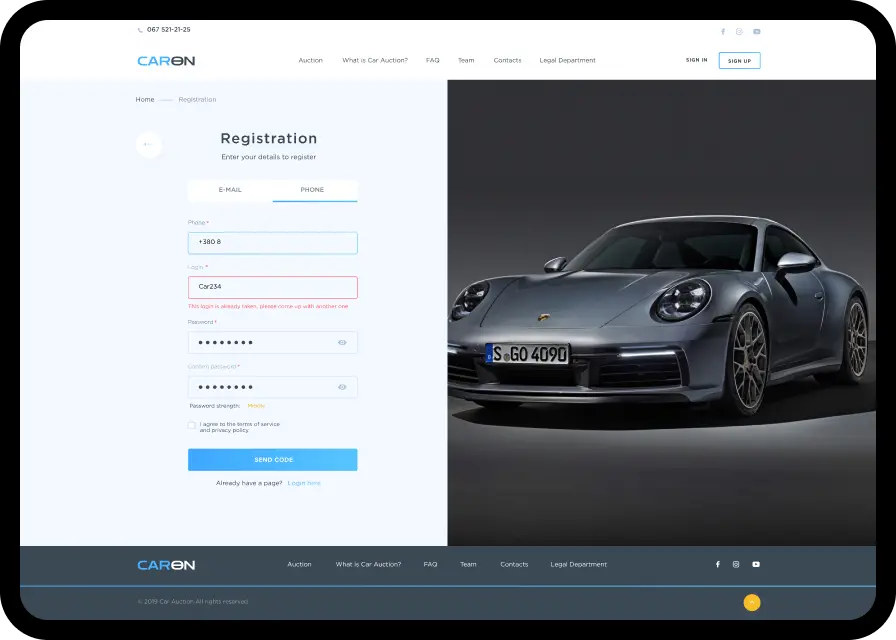Click the SIGN UP button
Image resolution: width=896 pixels, height=640 pixels.
739,61
